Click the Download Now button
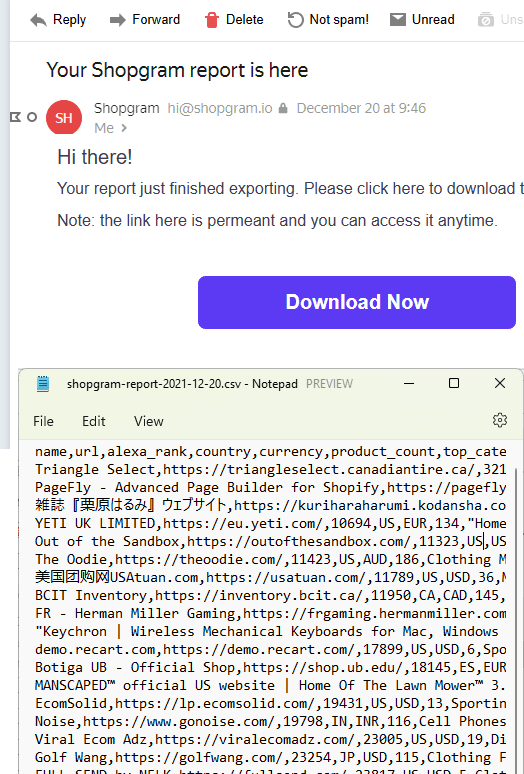 (357, 302)
